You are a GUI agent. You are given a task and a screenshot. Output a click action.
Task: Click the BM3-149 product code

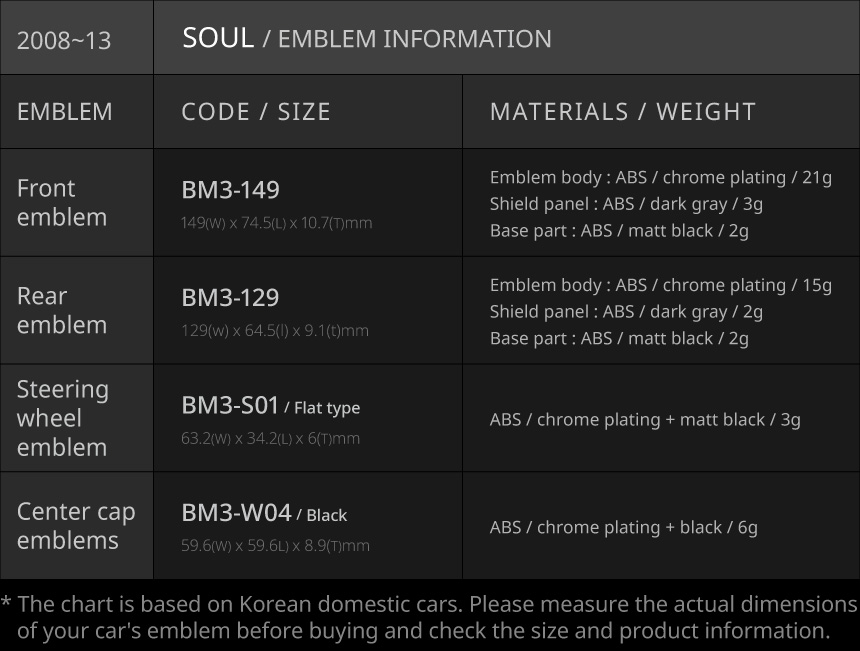230,189
